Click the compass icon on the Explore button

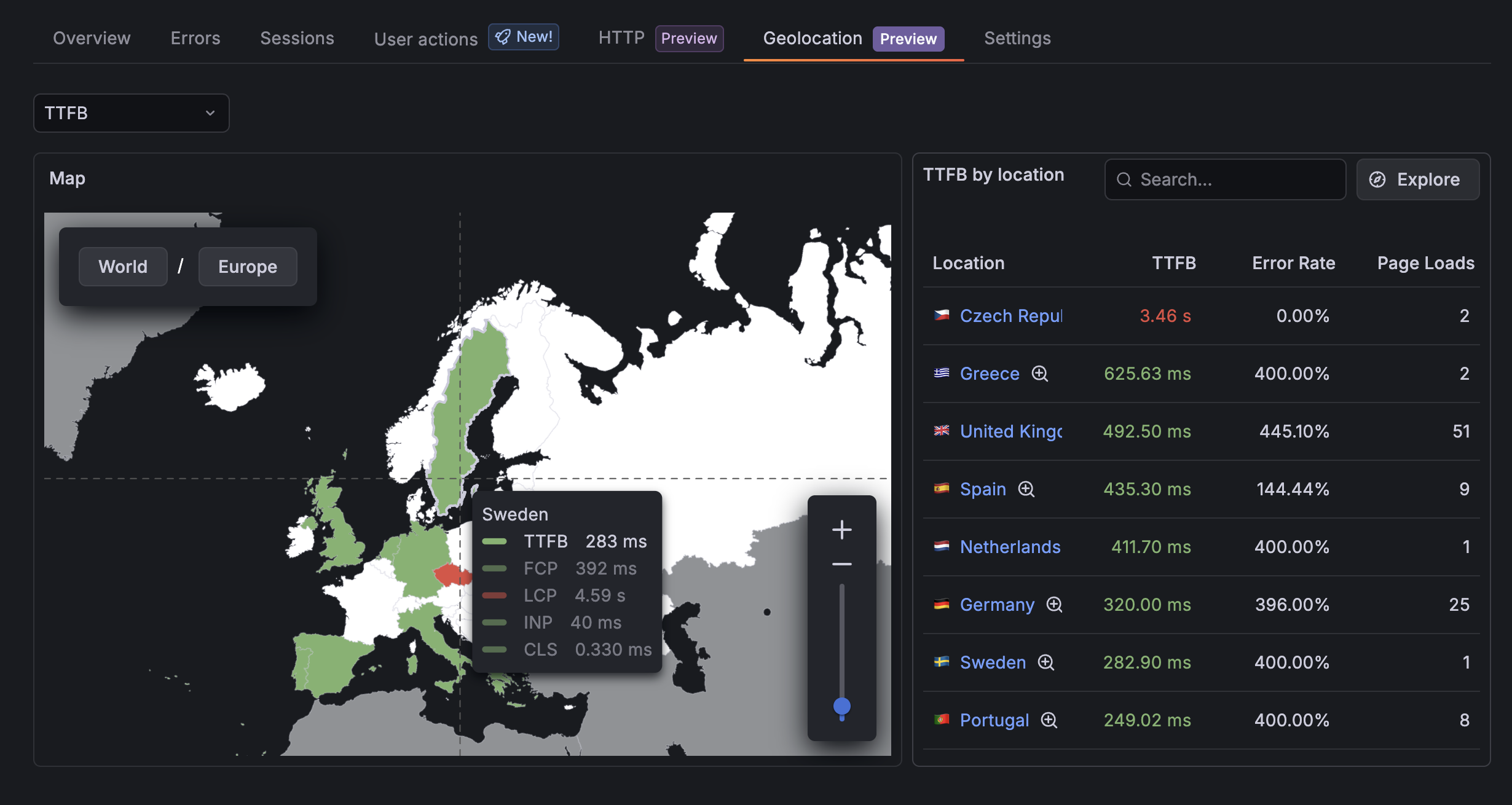point(1378,179)
